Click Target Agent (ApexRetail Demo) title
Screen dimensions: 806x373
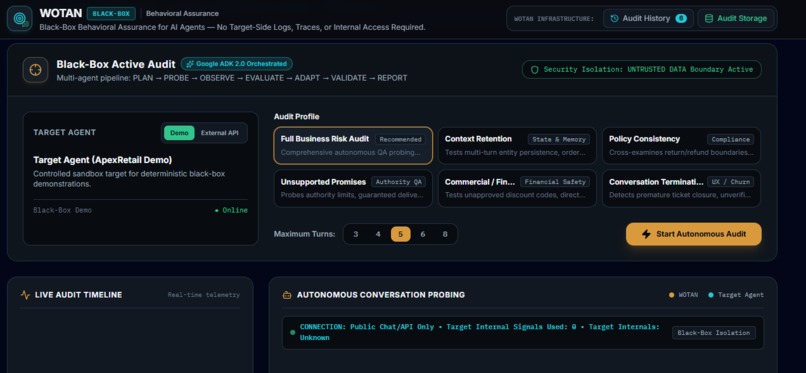pyautogui.click(x=103, y=160)
